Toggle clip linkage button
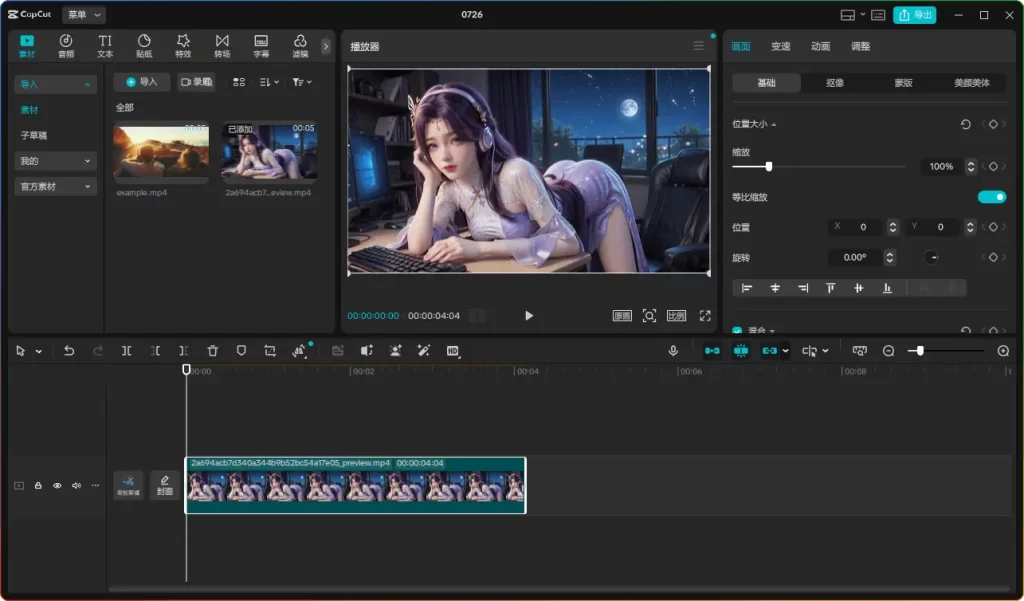The height and width of the screenshot is (601, 1024). 770,351
